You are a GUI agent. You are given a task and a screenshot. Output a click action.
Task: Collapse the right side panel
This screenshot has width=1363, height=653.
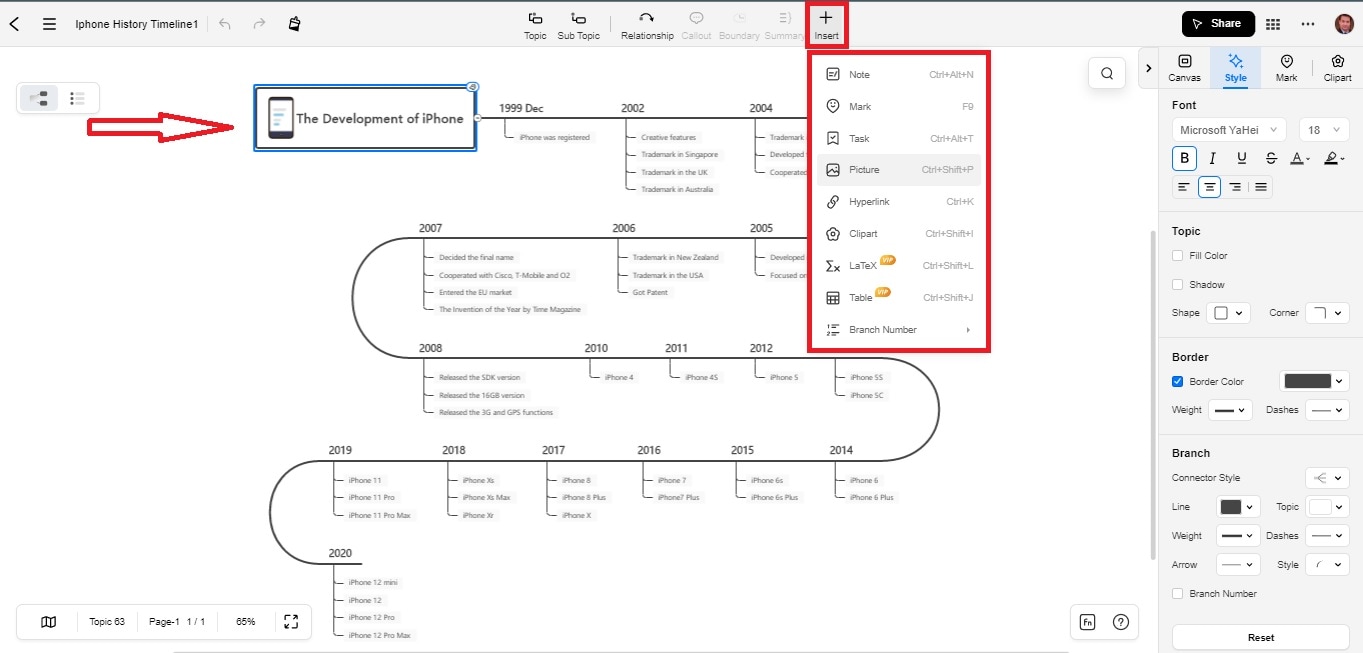click(1148, 68)
